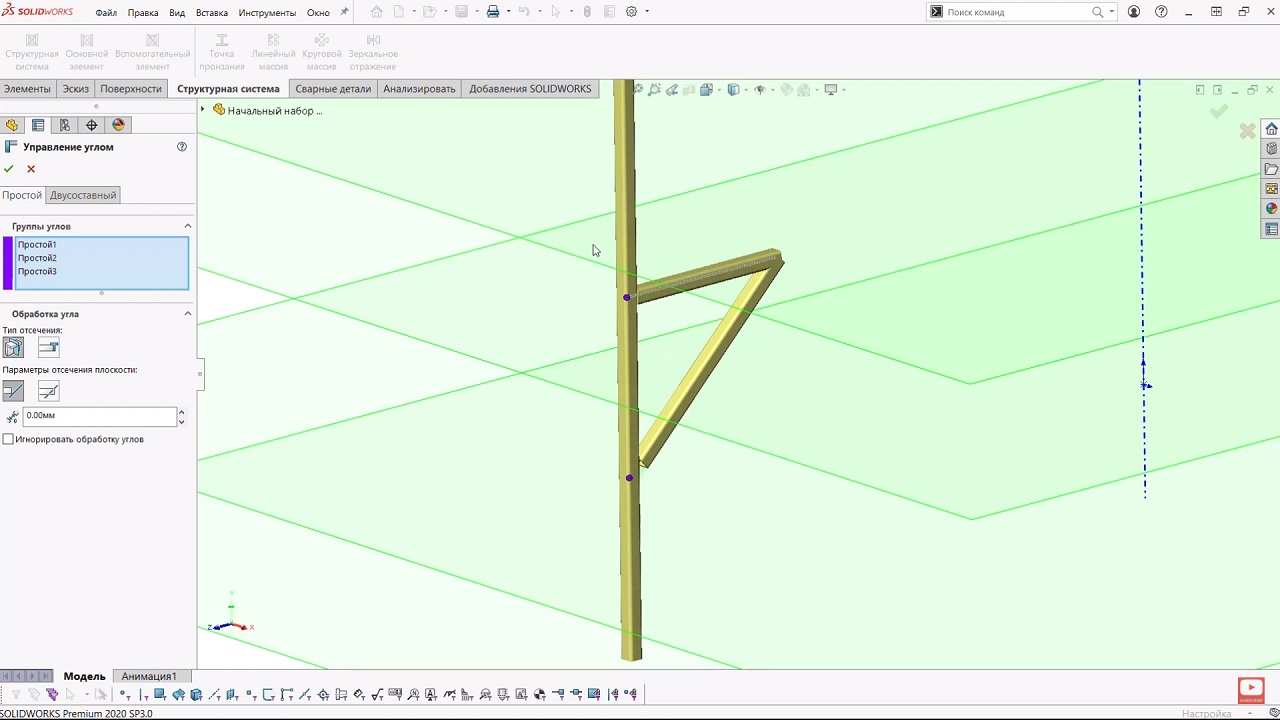This screenshot has width=1280, height=720.
Task: Switch to the Сварные детали tab
Action: point(332,89)
